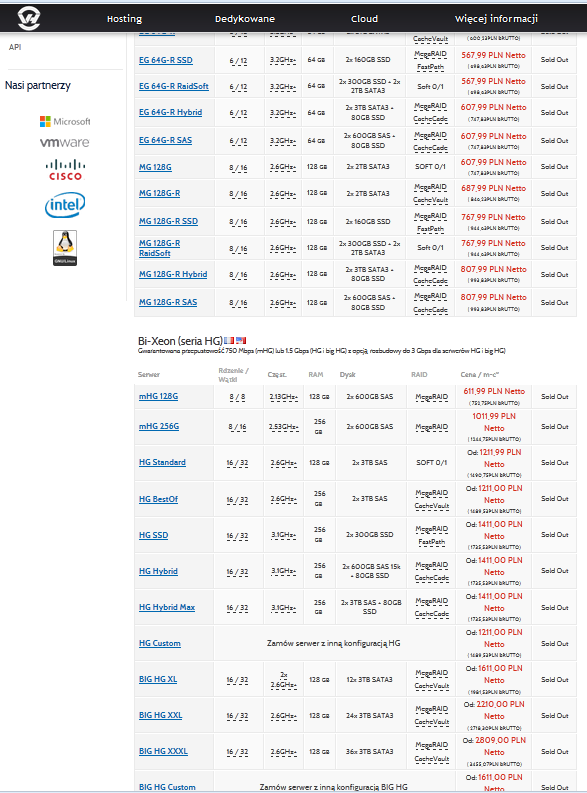587x793 pixels.
Task: Open the mHG 256G server link
Action: click(159, 426)
